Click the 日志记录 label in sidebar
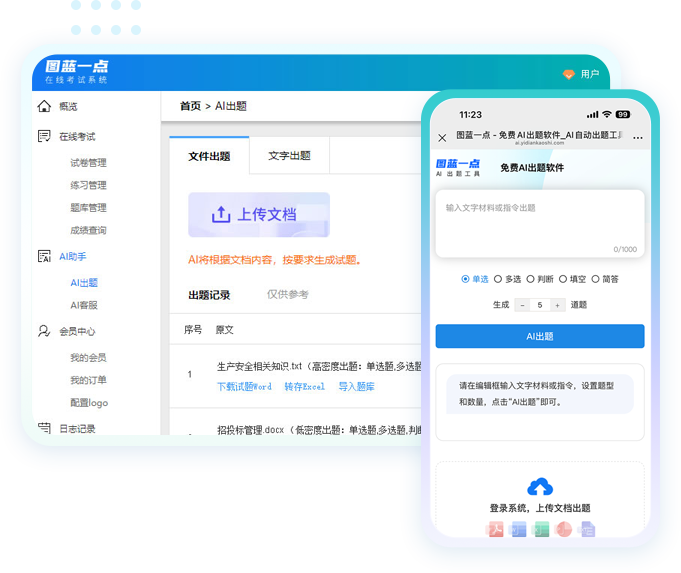Image resolution: width=681 pixels, height=573 pixels. tap(77, 429)
